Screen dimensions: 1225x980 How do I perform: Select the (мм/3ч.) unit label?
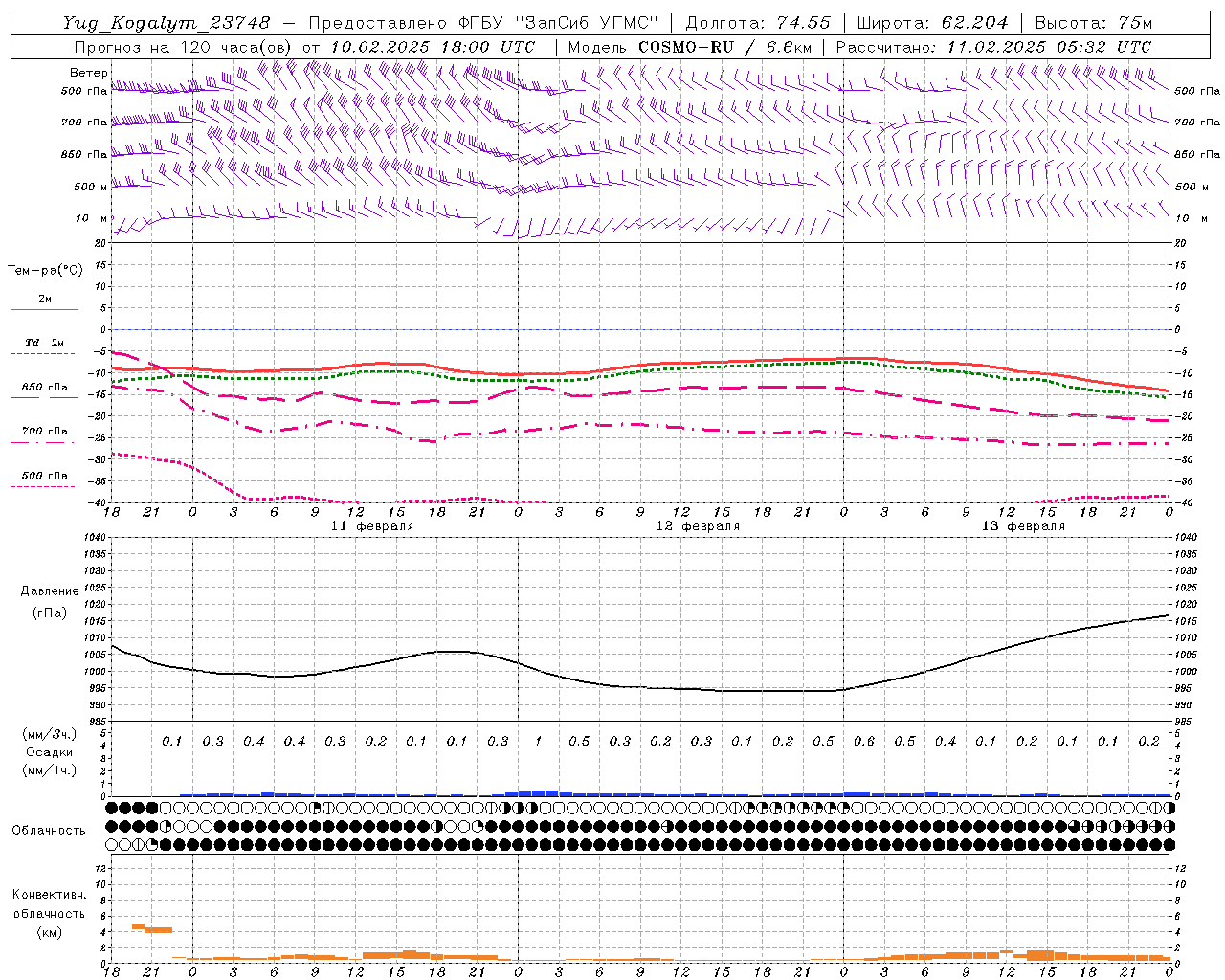pyautogui.click(x=50, y=734)
